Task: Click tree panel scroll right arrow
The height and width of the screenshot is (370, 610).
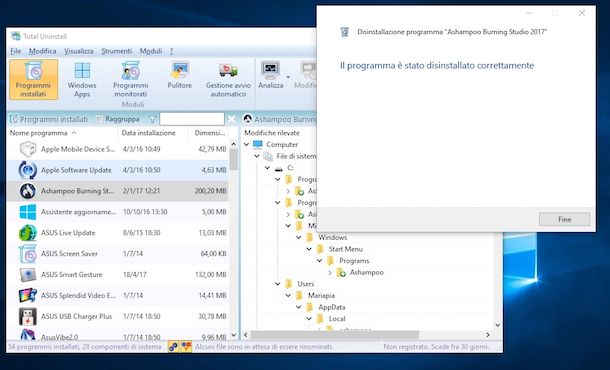Action: tap(488, 335)
